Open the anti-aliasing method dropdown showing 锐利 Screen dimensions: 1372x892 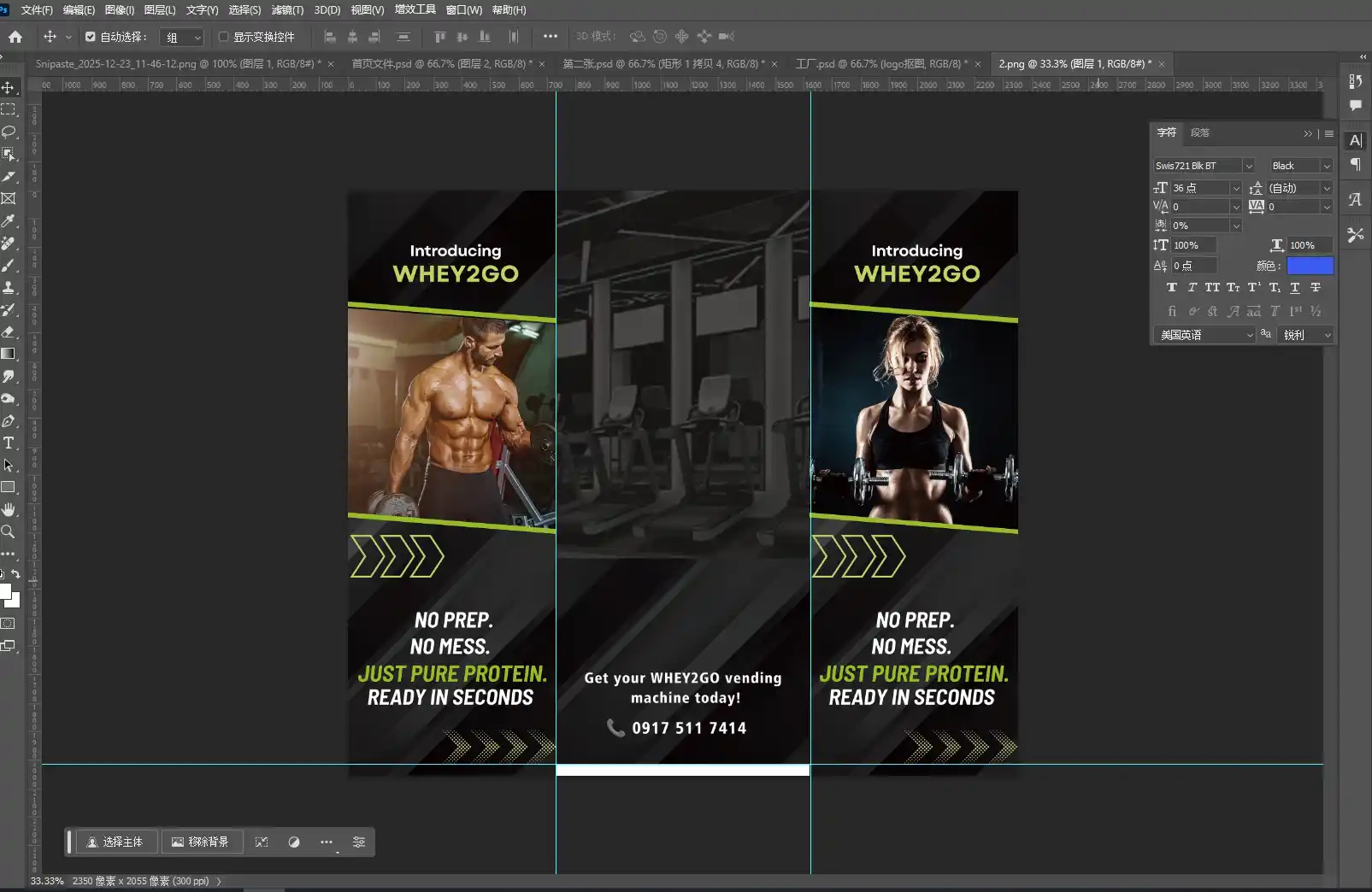click(1305, 334)
